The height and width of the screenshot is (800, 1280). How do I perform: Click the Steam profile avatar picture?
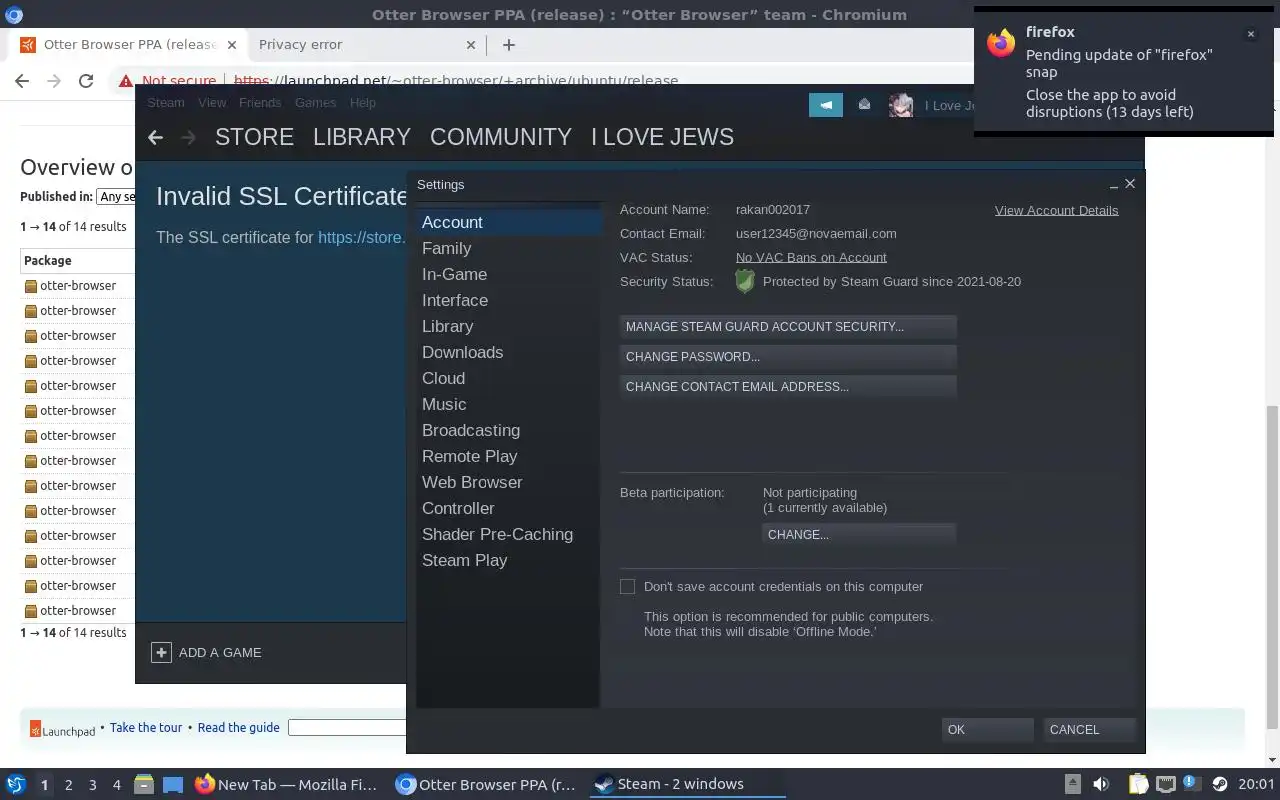pos(901,105)
